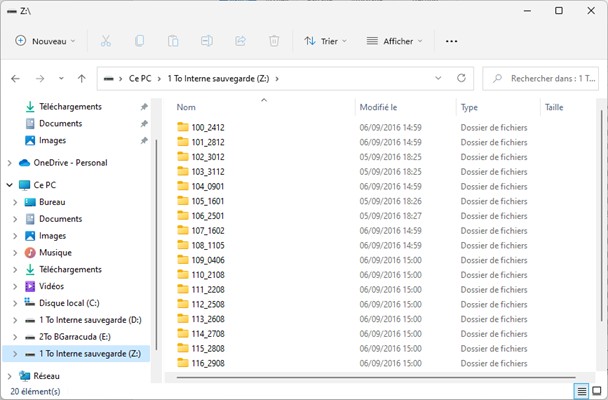Click the Refresh button near address bar
608x400 pixels.
click(x=461, y=78)
